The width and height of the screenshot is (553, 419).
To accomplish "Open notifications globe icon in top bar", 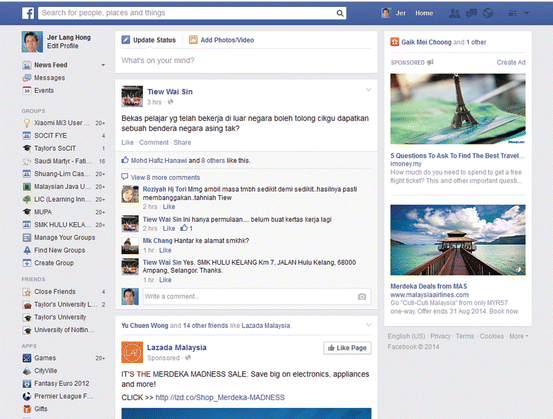I will (488, 13).
